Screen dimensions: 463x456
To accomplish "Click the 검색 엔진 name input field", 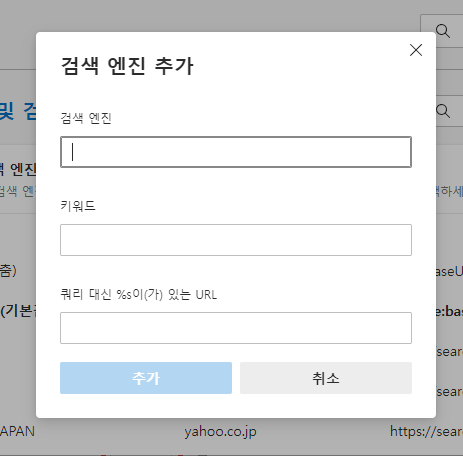I will point(236,152).
